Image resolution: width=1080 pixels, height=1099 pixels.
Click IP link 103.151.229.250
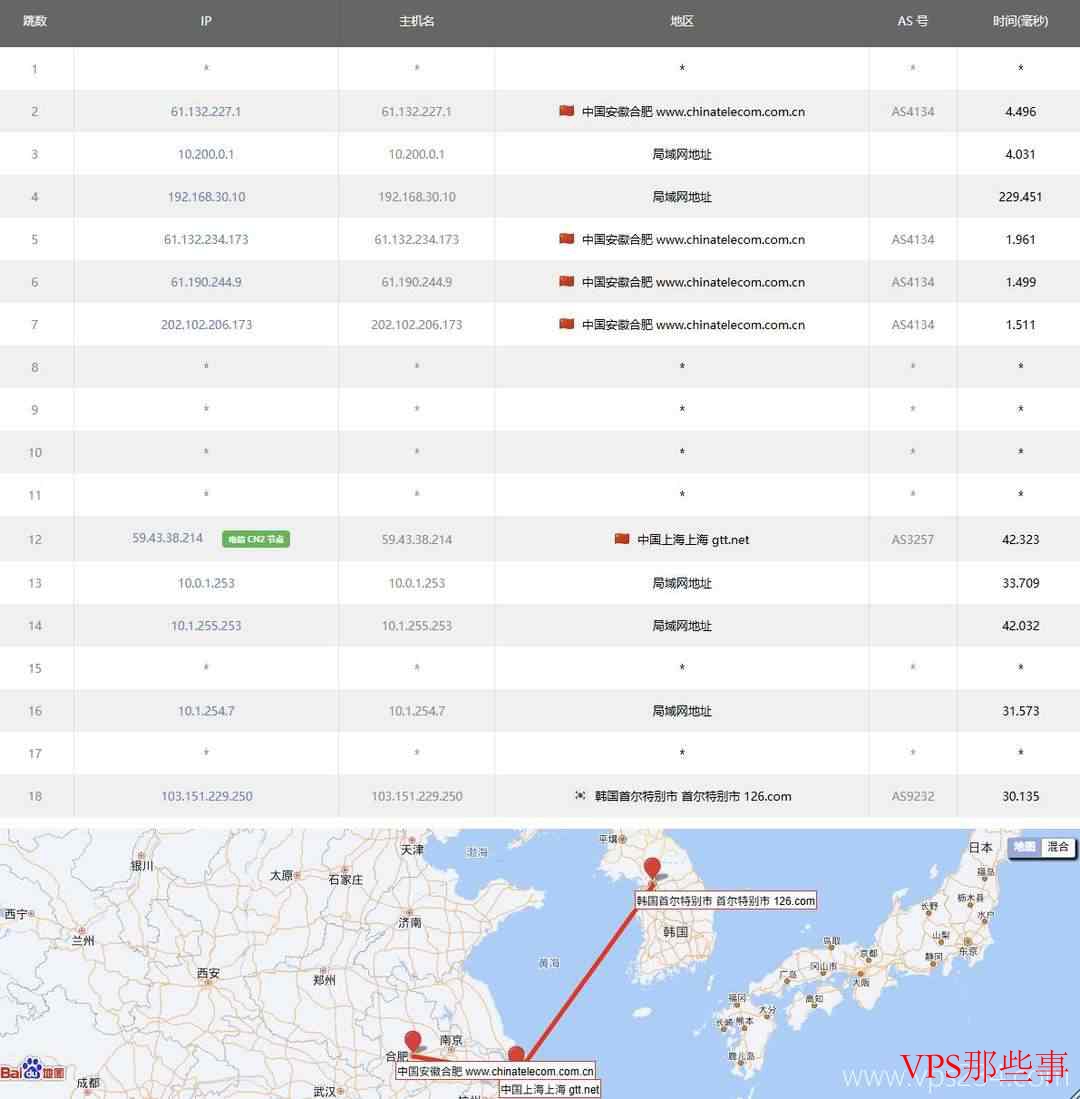point(207,796)
